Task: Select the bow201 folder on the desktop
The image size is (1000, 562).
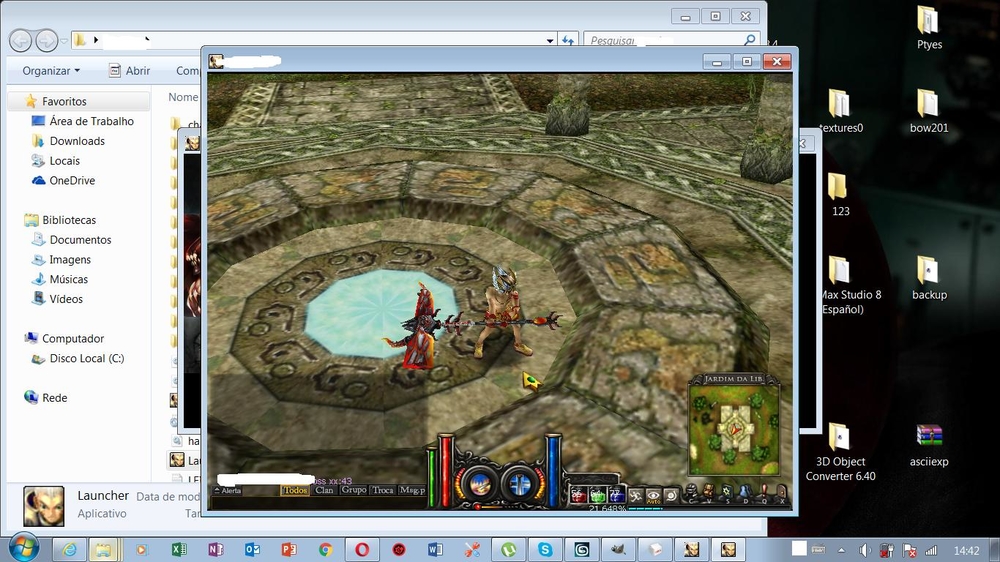Action: (929, 112)
